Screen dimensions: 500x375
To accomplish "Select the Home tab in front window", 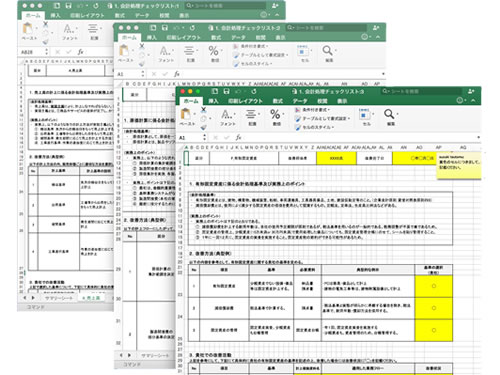I will pos(191,101).
